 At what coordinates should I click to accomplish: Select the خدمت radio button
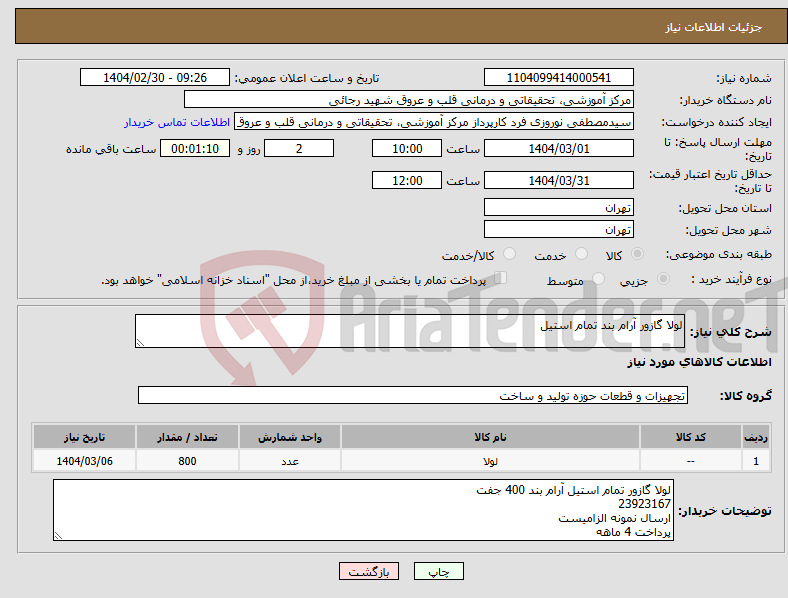pyautogui.click(x=581, y=254)
